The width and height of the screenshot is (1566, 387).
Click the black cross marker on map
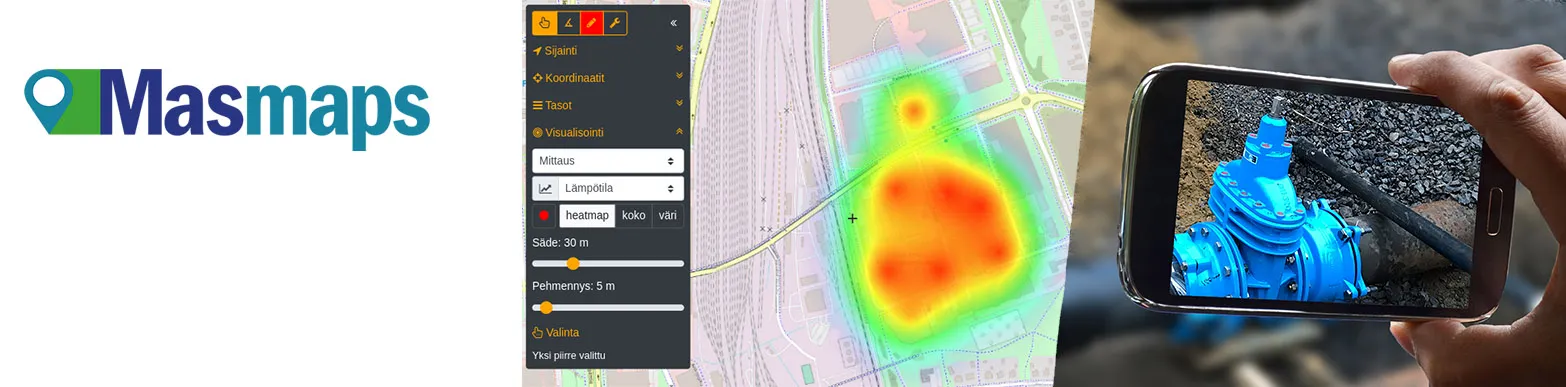(853, 218)
